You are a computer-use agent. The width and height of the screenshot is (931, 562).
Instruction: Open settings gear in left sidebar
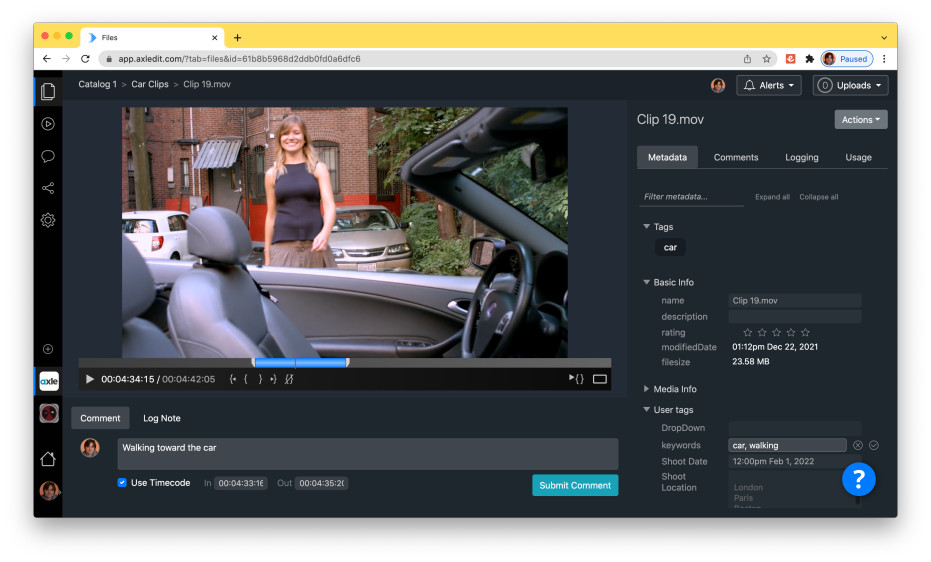48,220
